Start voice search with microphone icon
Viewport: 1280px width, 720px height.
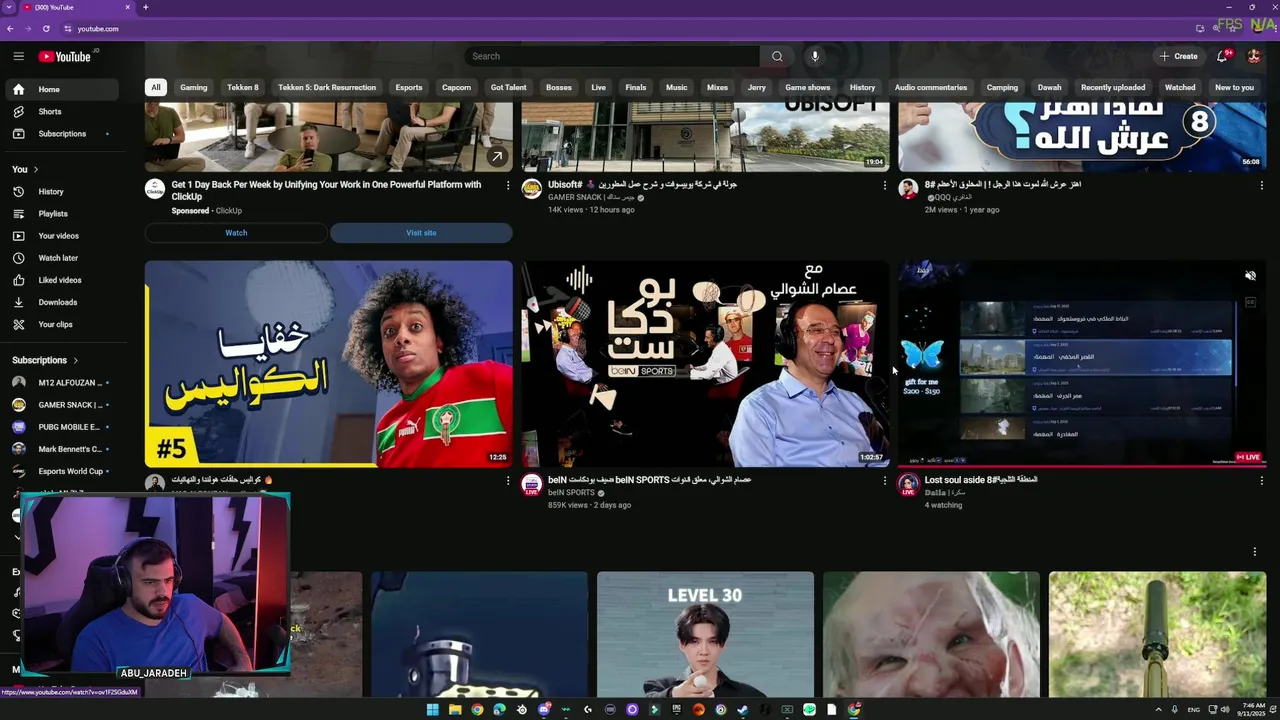click(815, 56)
